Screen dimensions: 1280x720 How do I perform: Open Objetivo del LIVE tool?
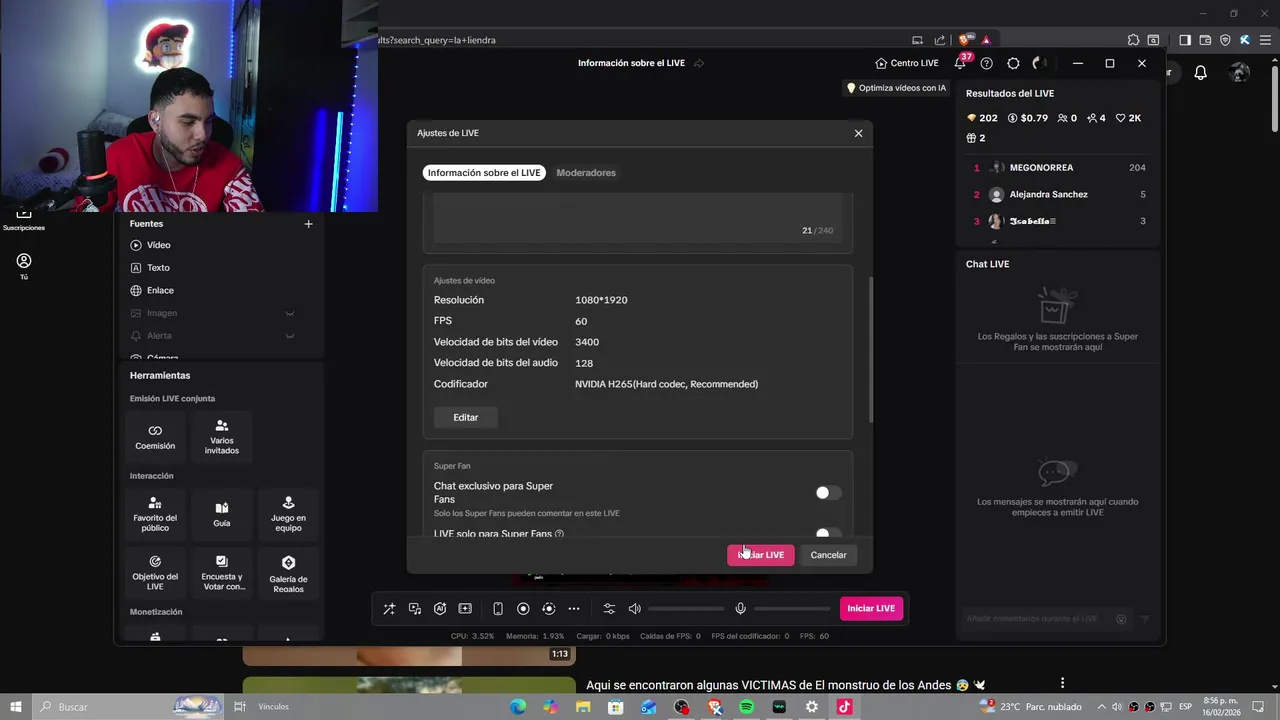pos(155,572)
